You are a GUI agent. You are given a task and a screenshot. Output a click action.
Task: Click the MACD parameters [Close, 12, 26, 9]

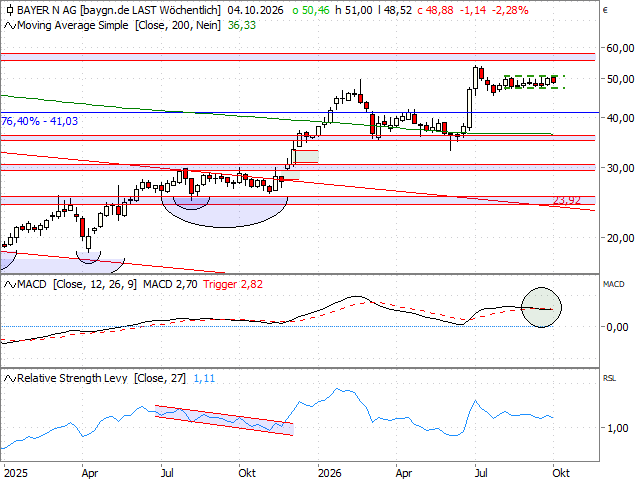coord(95,284)
